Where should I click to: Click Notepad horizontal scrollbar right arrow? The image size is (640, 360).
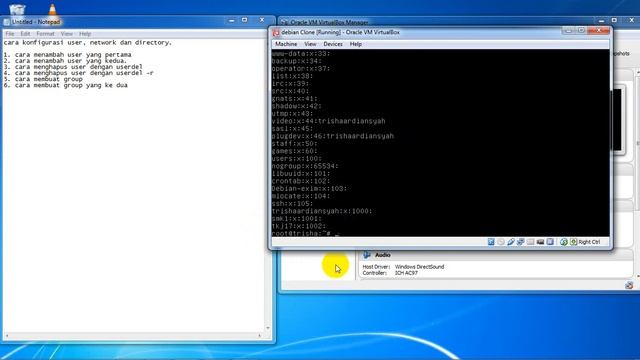(260, 336)
